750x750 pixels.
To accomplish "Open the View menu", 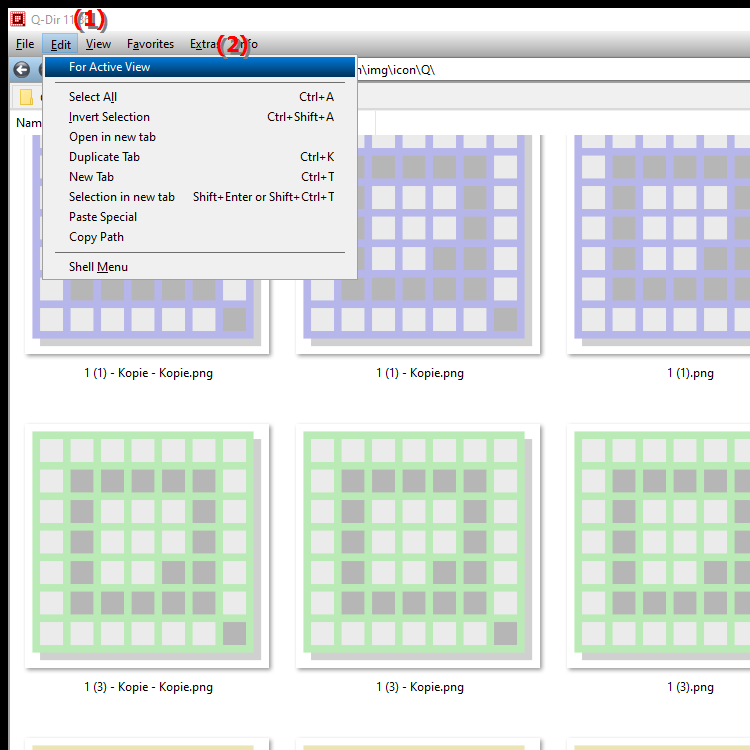I will click(99, 44).
